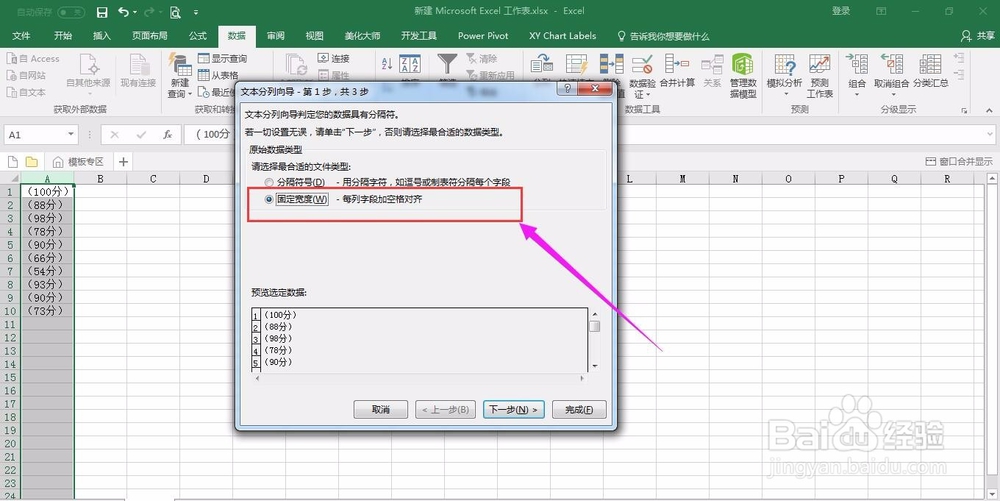The width and height of the screenshot is (1000, 501).
Task: Click the Undo arrow in title bar
Action: pyautogui.click(x=123, y=12)
